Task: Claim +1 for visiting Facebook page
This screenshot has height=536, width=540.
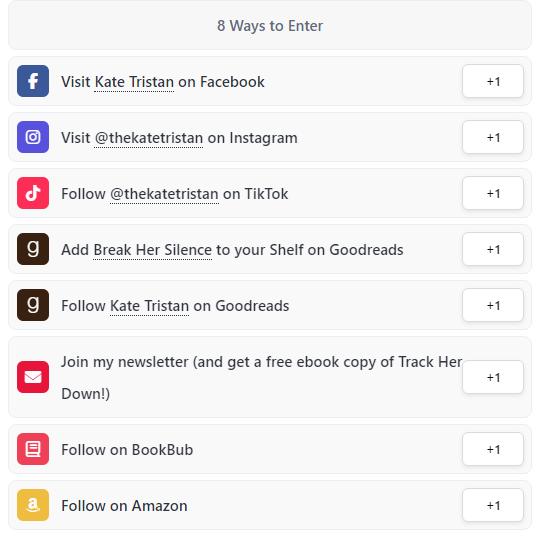Action: (493, 81)
